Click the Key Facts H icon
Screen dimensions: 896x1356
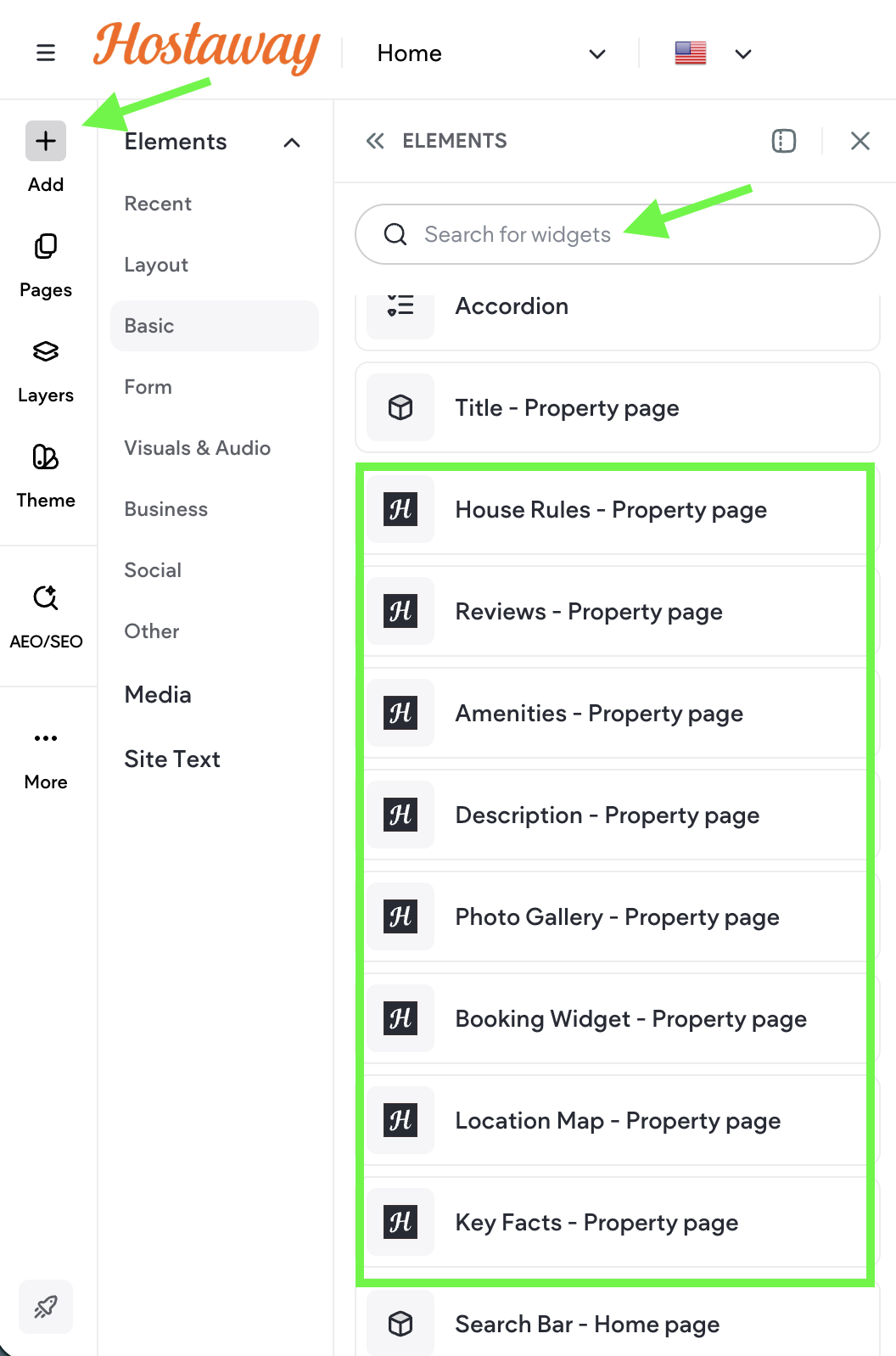click(400, 1222)
